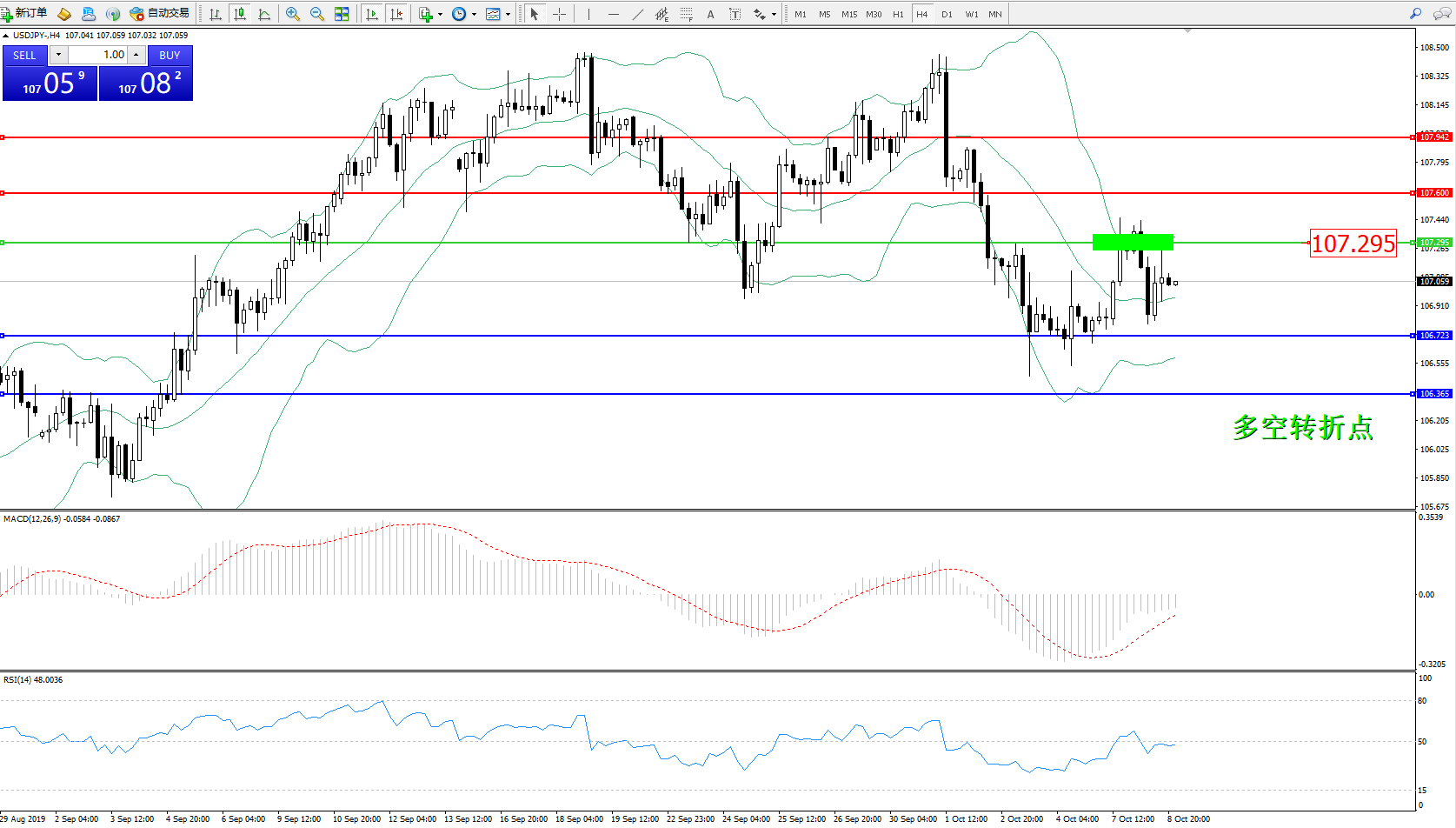This screenshot has width=1456, height=828.
Task: Open the Templates dropdown arrow
Action: pos(508,14)
